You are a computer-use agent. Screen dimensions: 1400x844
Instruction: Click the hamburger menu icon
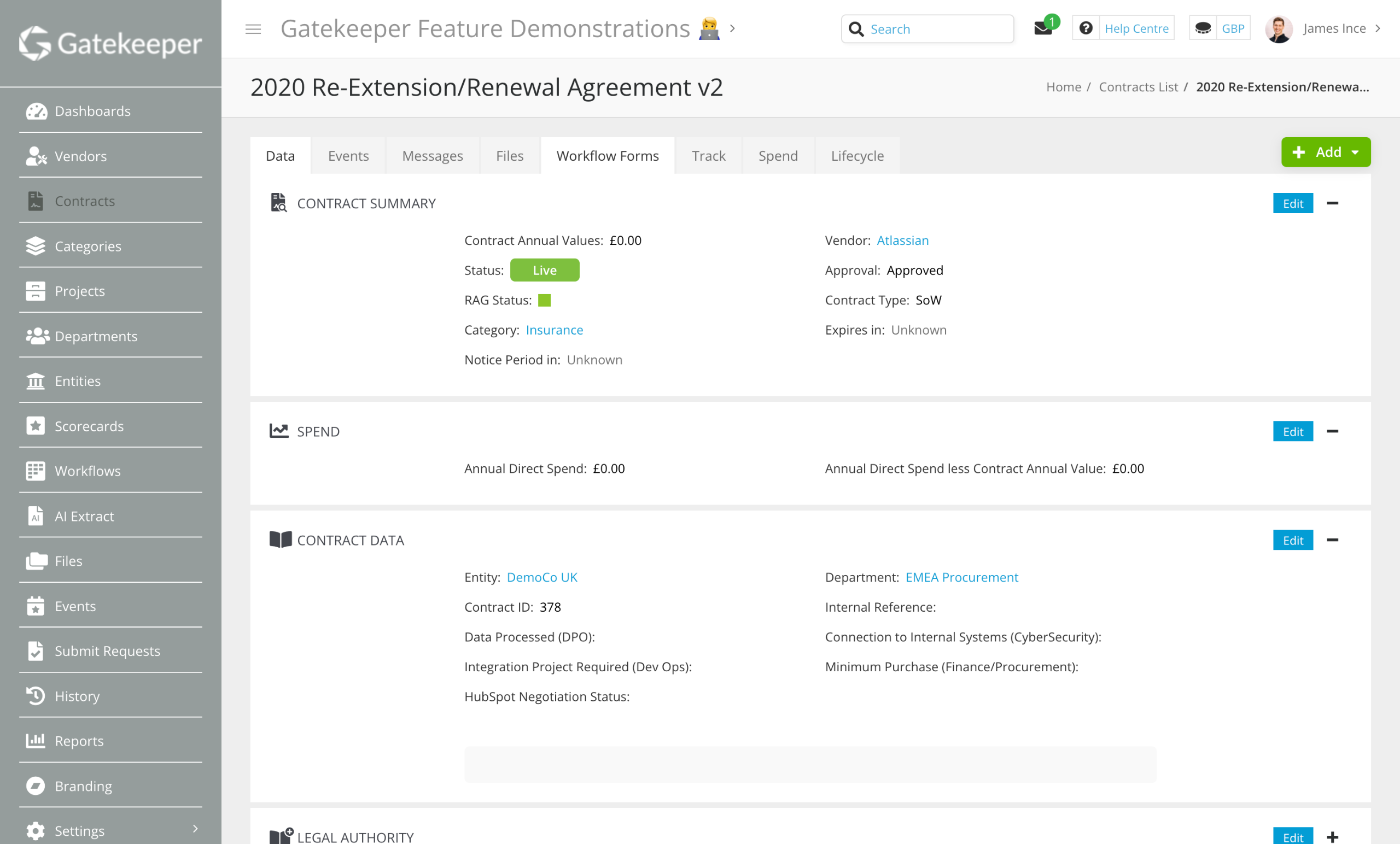[253, 29]
